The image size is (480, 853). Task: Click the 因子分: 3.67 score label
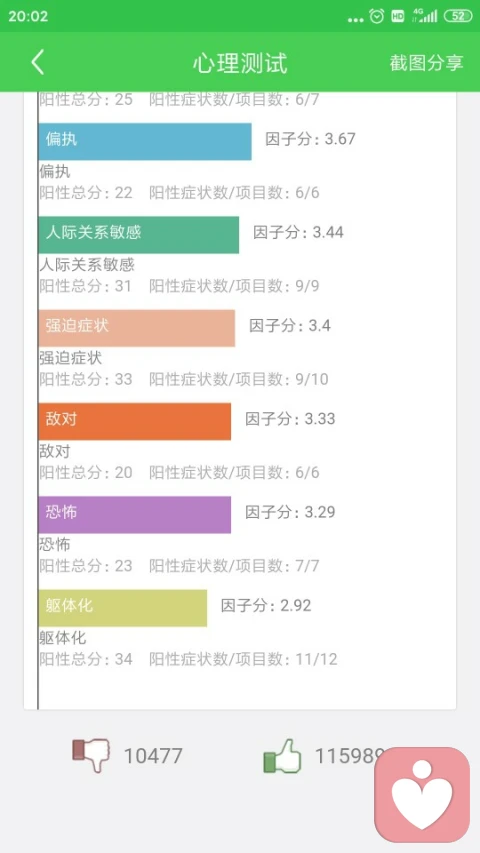click(310, 139)
